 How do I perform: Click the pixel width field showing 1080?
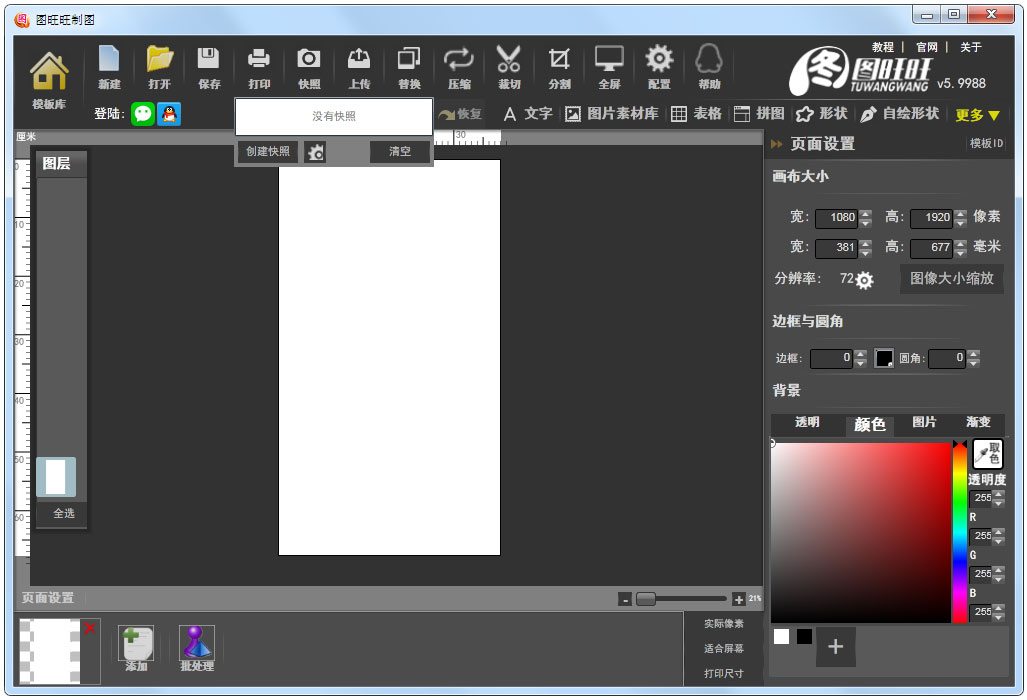[836, 217]
